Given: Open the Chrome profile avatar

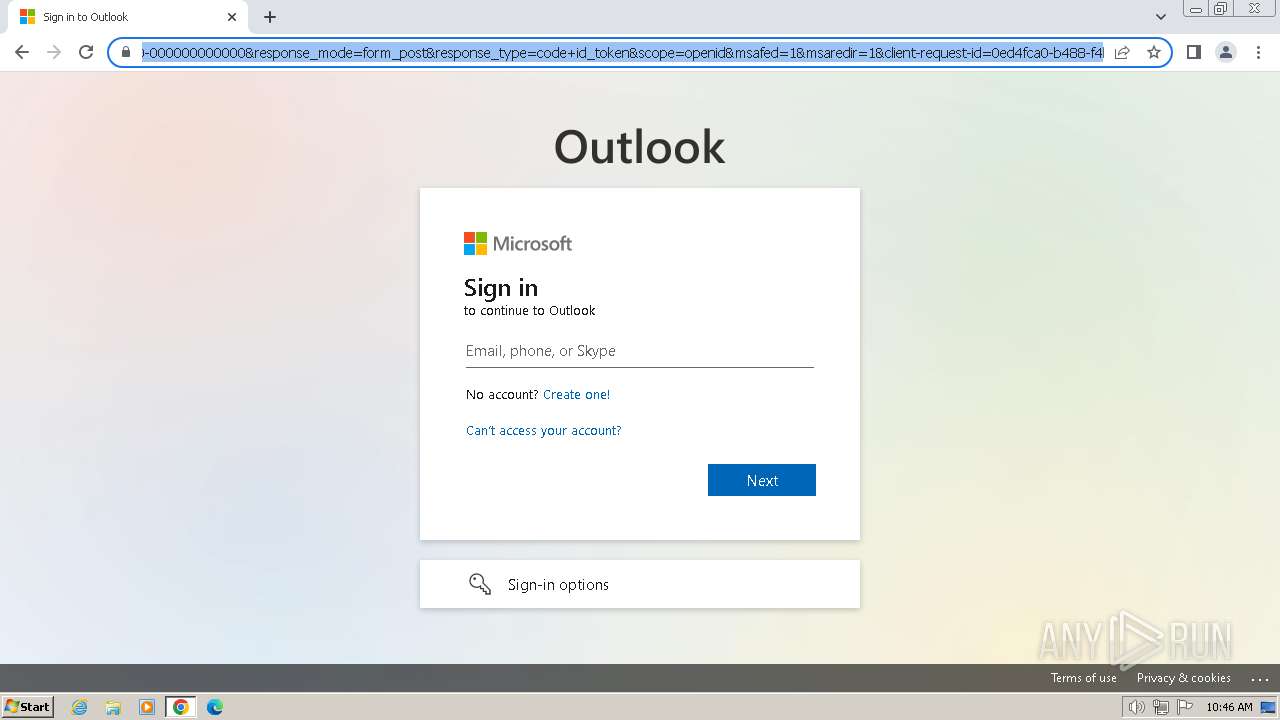Looking at the screenshot, I should [x=1225, y=52].
